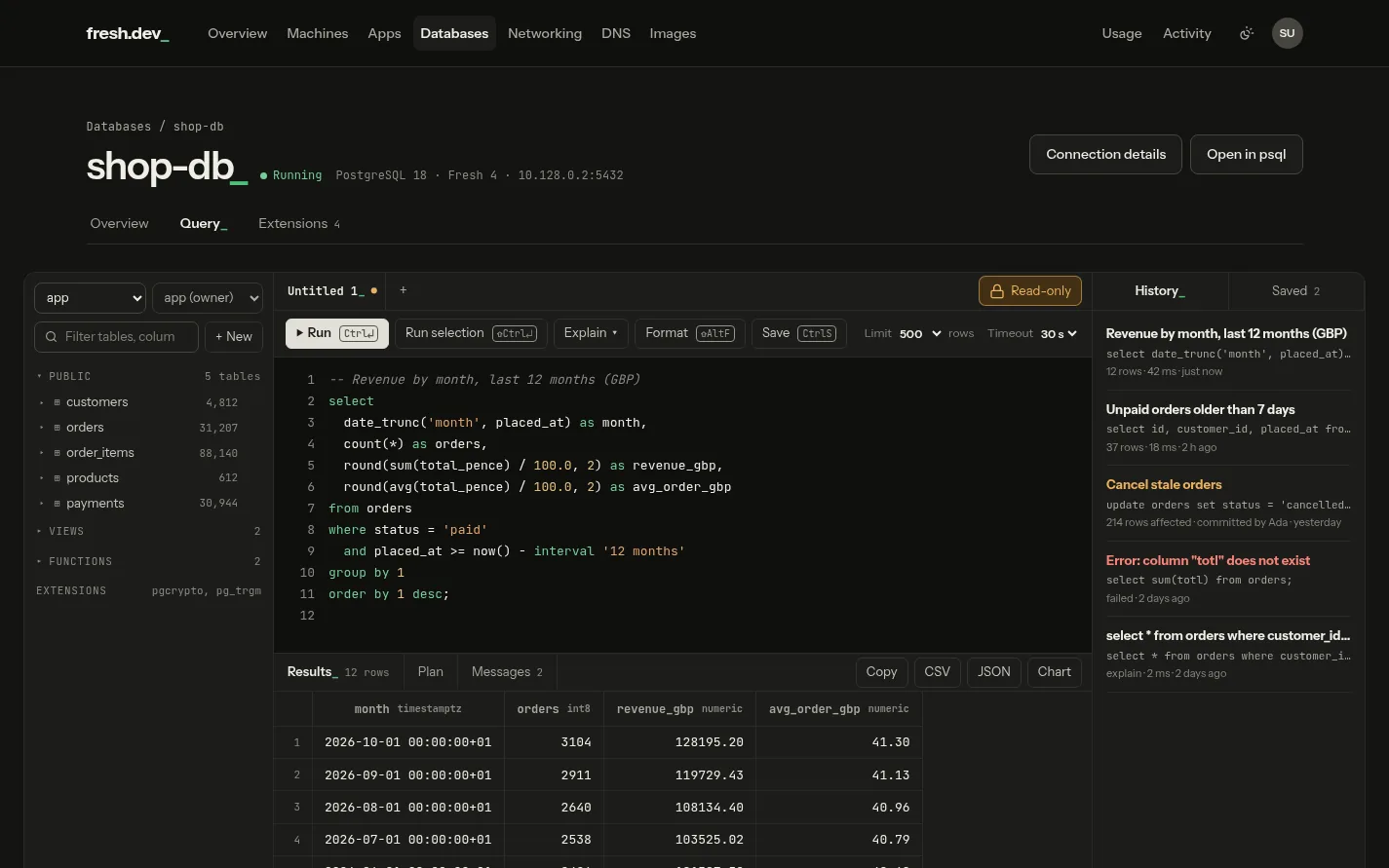The height and width of the screenshot is (868, 1389).
Task: Open the DNS nav item
Action: [616, 33]
